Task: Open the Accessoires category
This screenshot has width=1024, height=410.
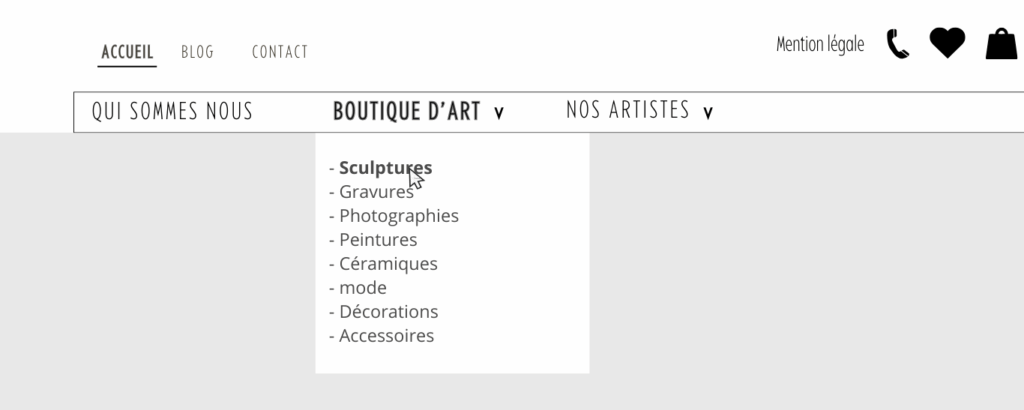Action: click(387, 336)
